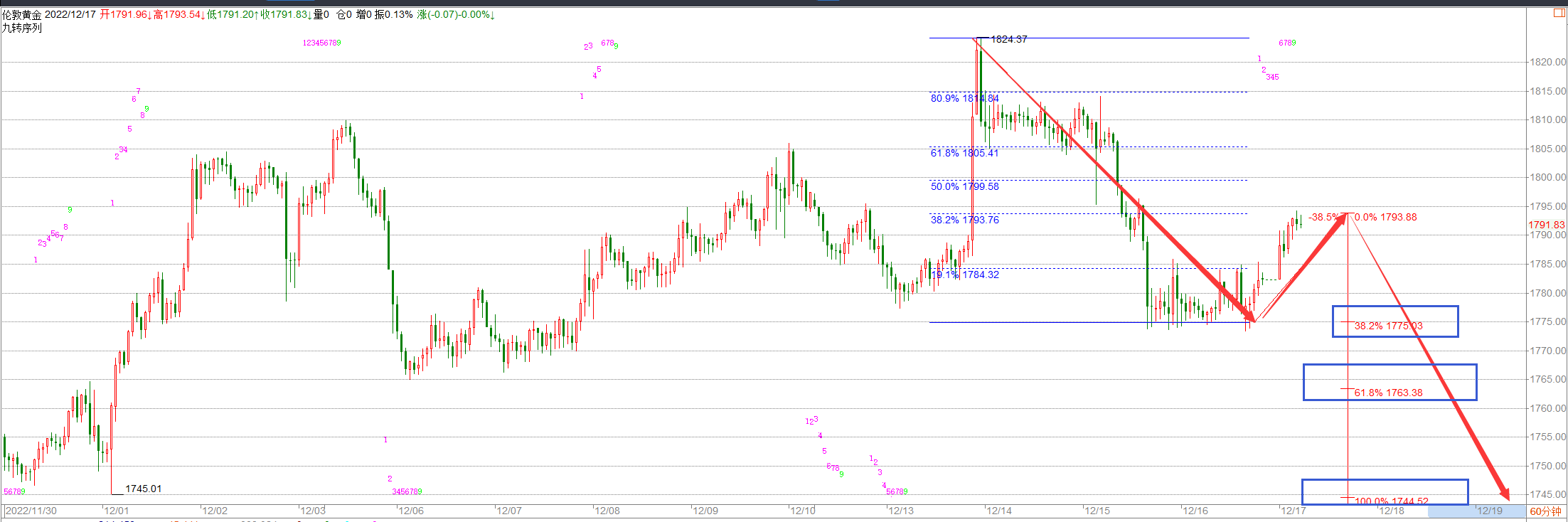
Task: Click the 振0.13% amplitude value
Action: tap(394, 15)
